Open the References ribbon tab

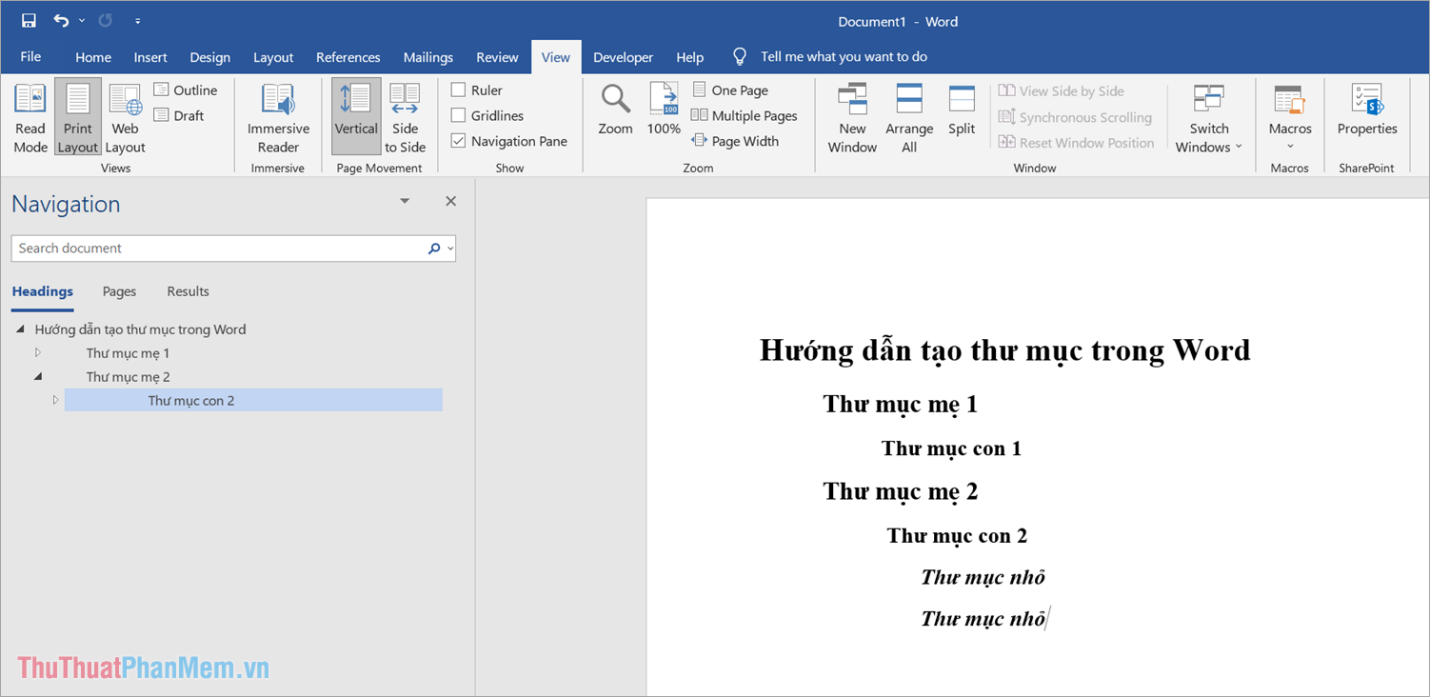pos(348,57)
